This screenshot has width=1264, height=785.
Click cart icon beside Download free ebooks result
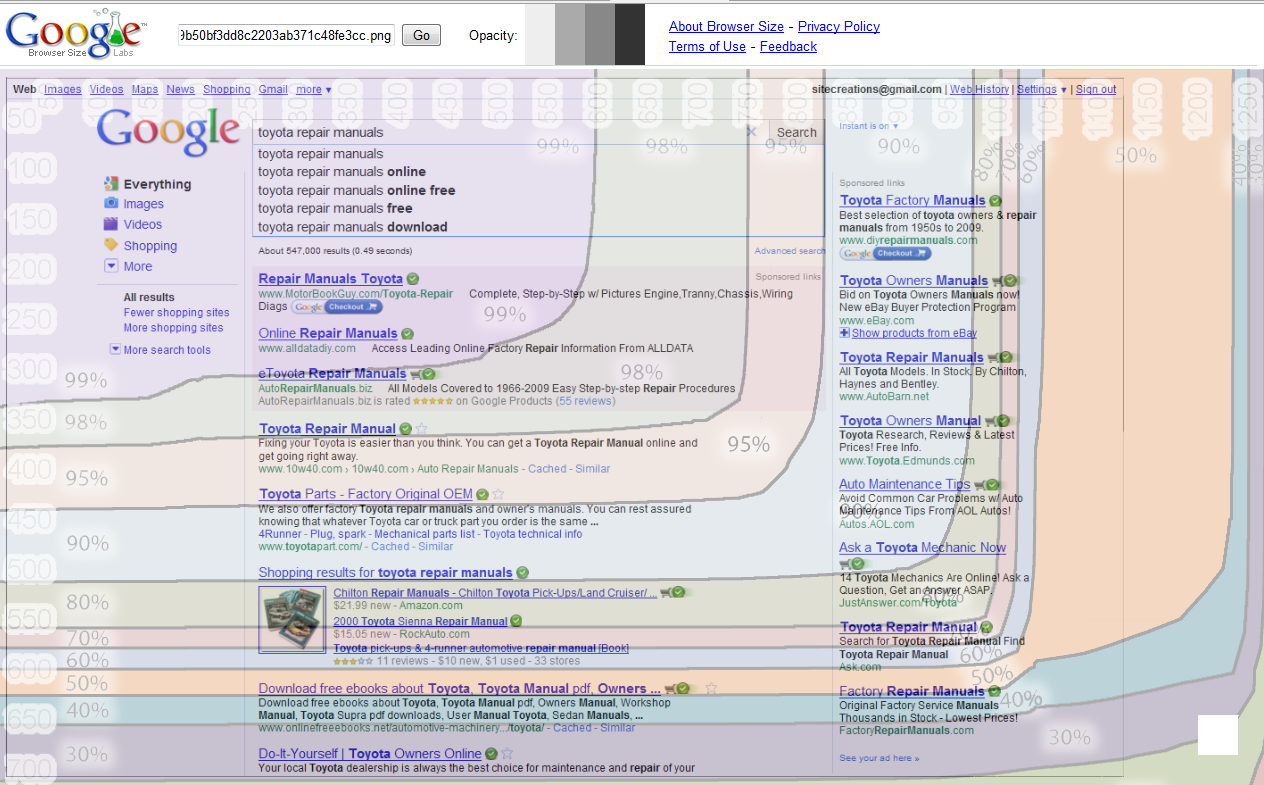[x=668, y=689]
